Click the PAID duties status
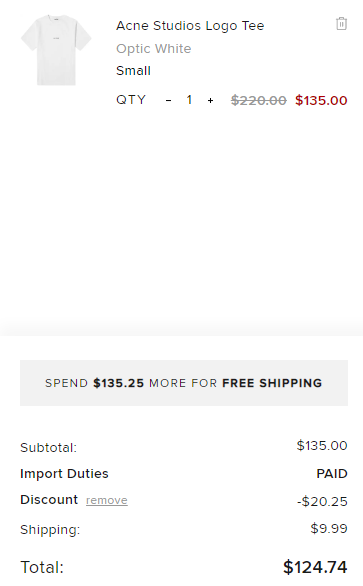The image size is (363, 586). click(x=332, y=474)
